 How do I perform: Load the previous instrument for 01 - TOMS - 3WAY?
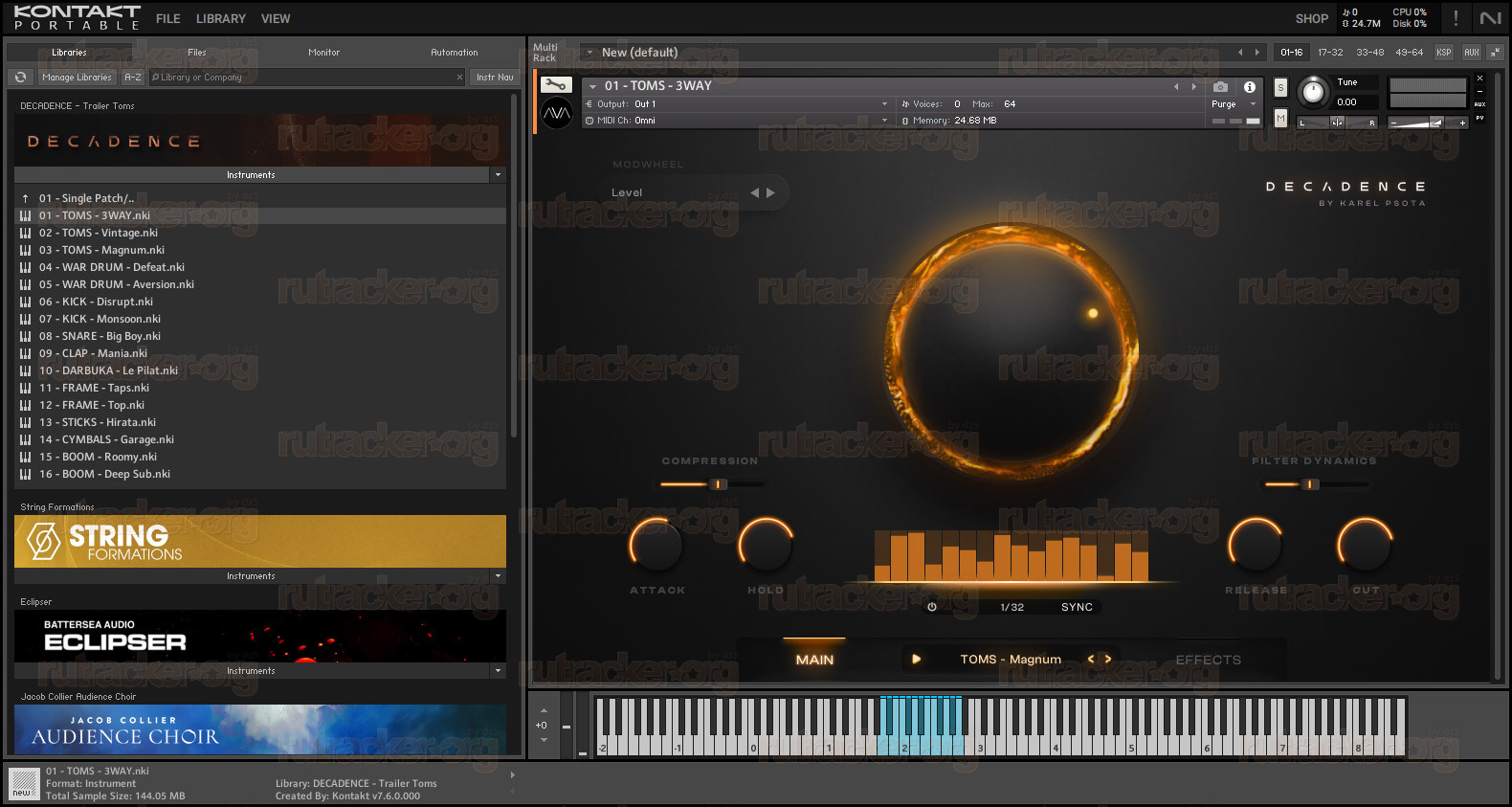click(1176, 86)
